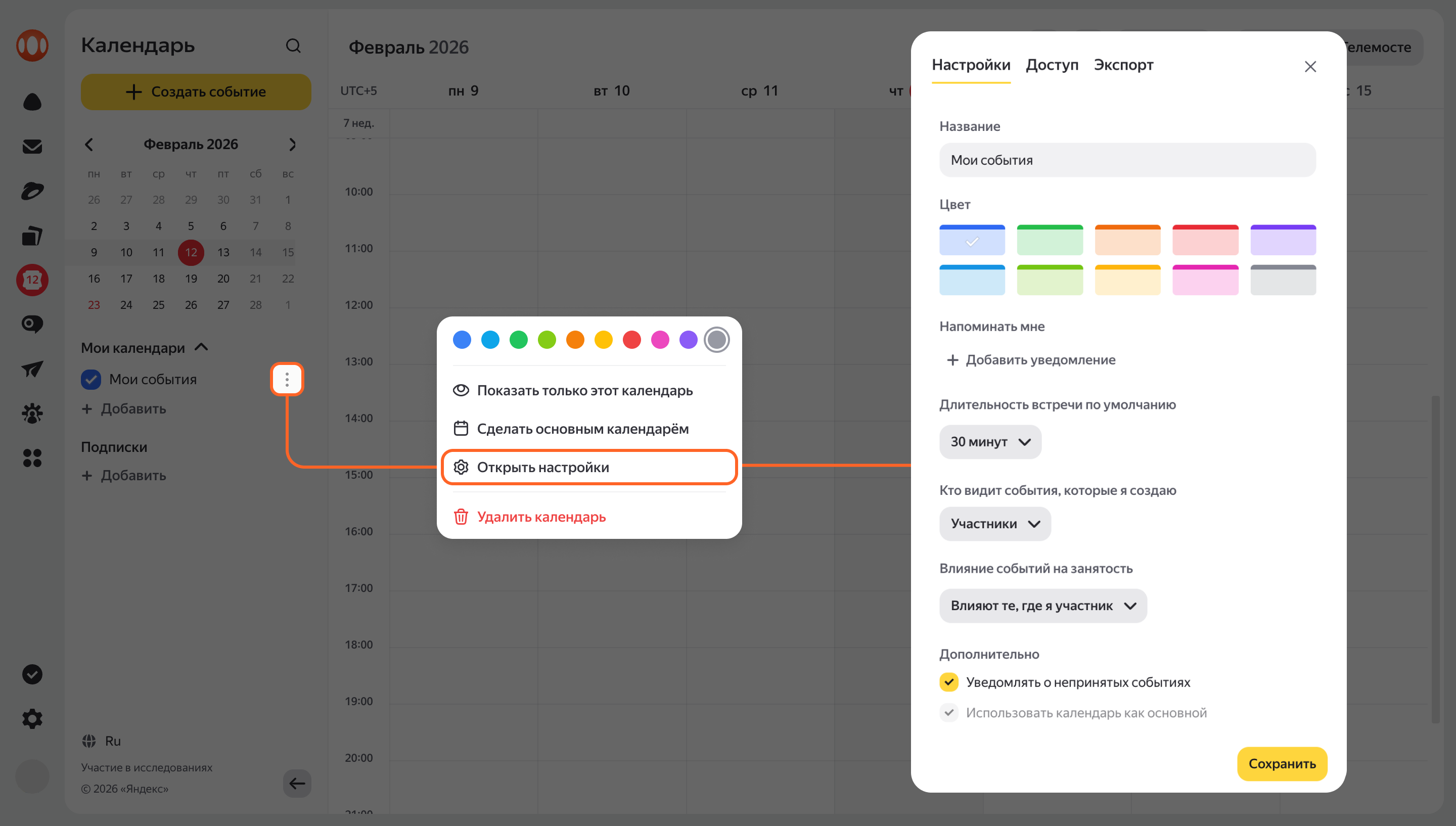Uncheck the Мои события calendar checkbox

pos(91,380)
